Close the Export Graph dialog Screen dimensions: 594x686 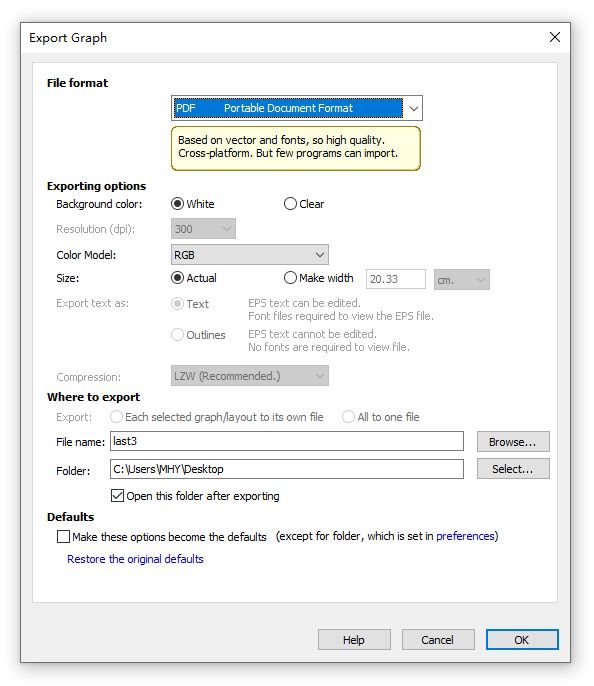(x=555, y=37)
